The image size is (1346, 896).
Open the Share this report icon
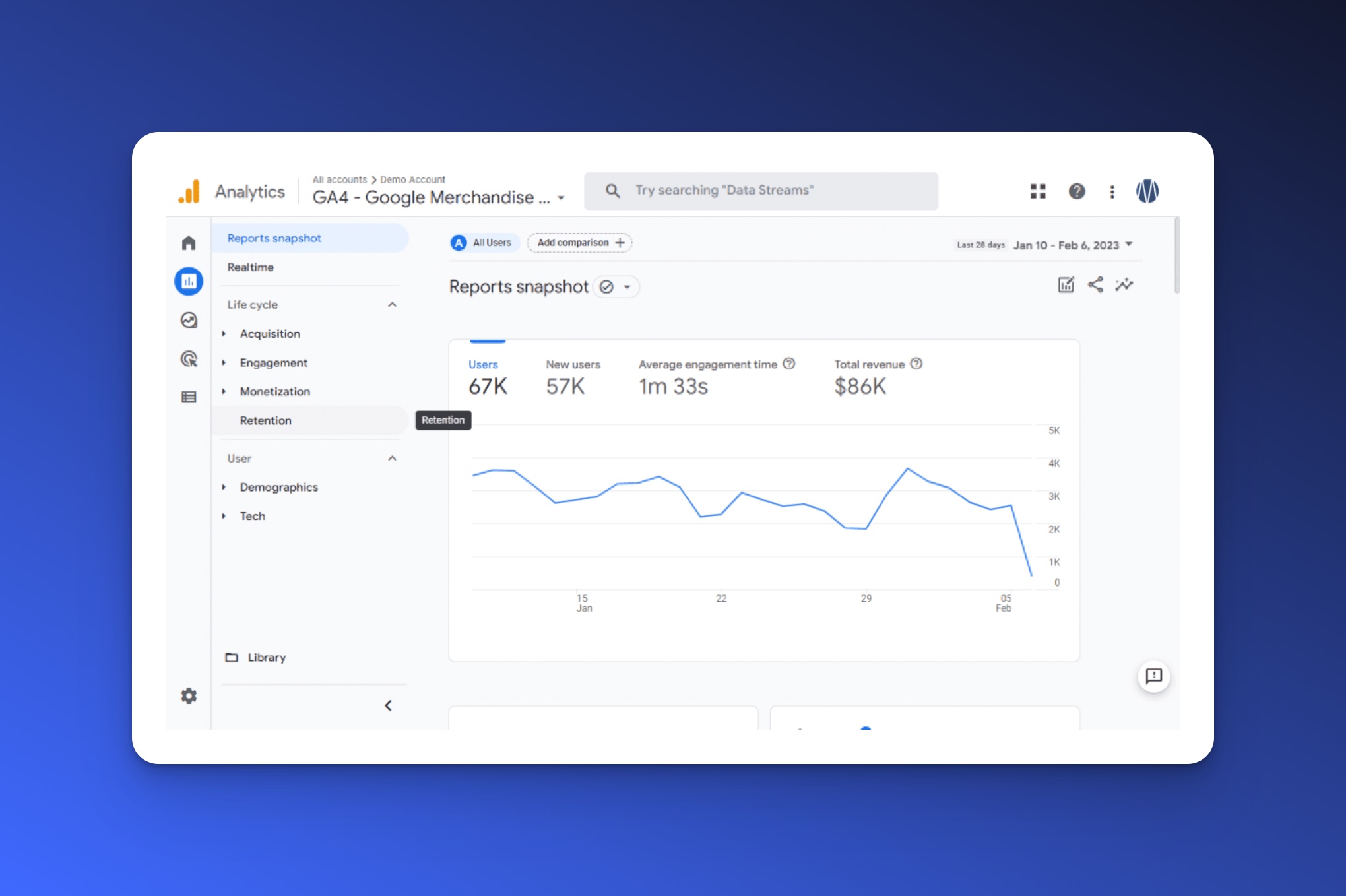pos(1095,284)
